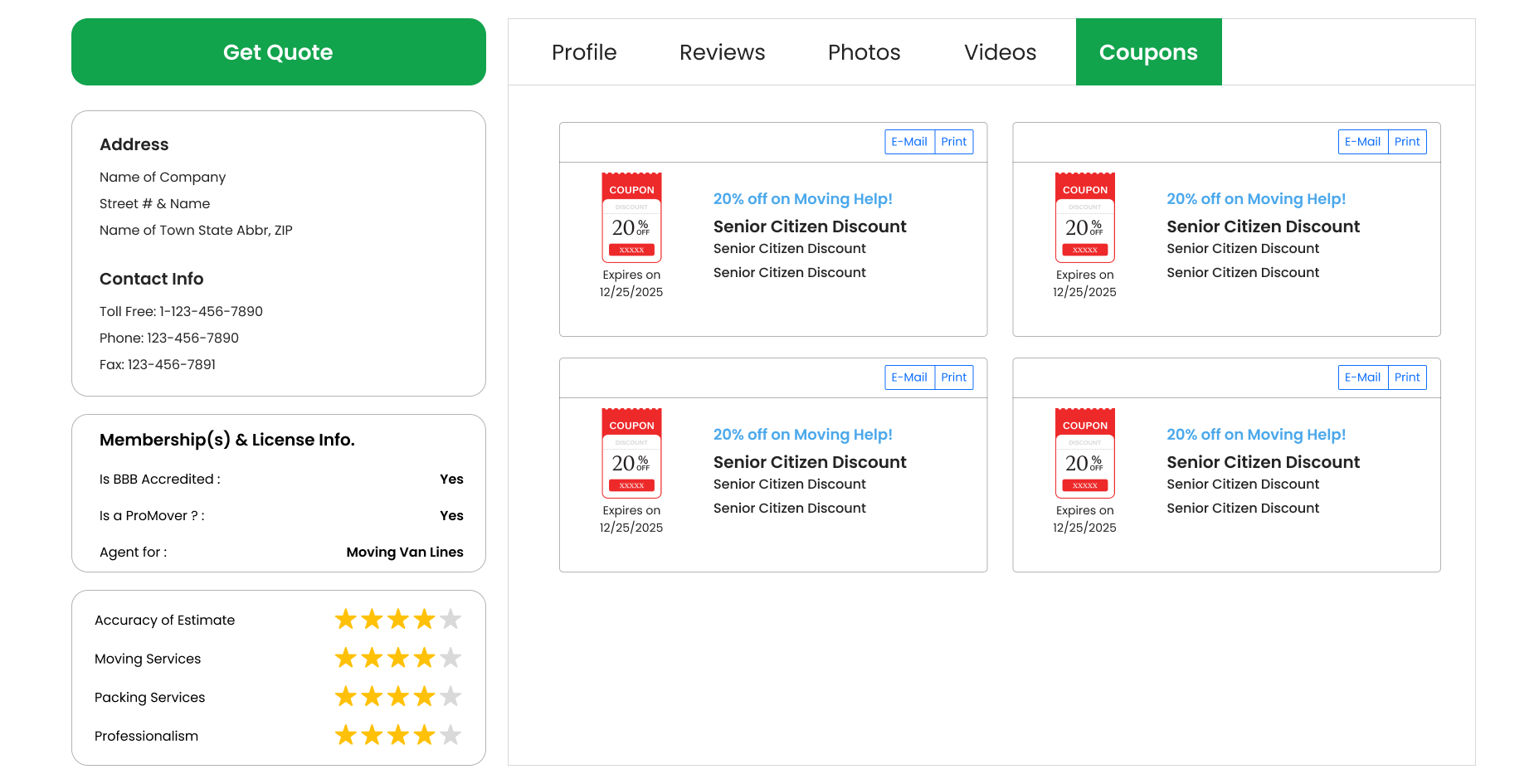
Task: Select the coupon ticket graphic on top-right coupon
Action: (x=1084, y=217)
